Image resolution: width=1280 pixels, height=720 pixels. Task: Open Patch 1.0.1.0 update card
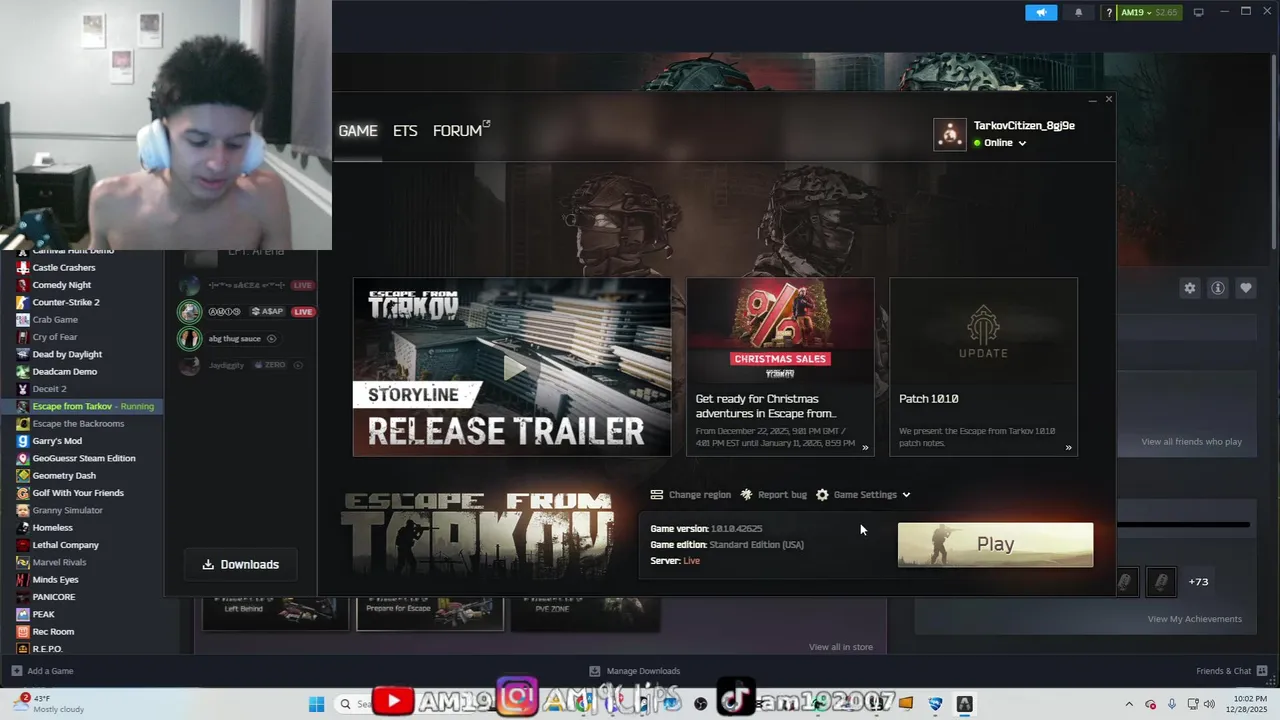pyautogui.click(x=984, y=367)
